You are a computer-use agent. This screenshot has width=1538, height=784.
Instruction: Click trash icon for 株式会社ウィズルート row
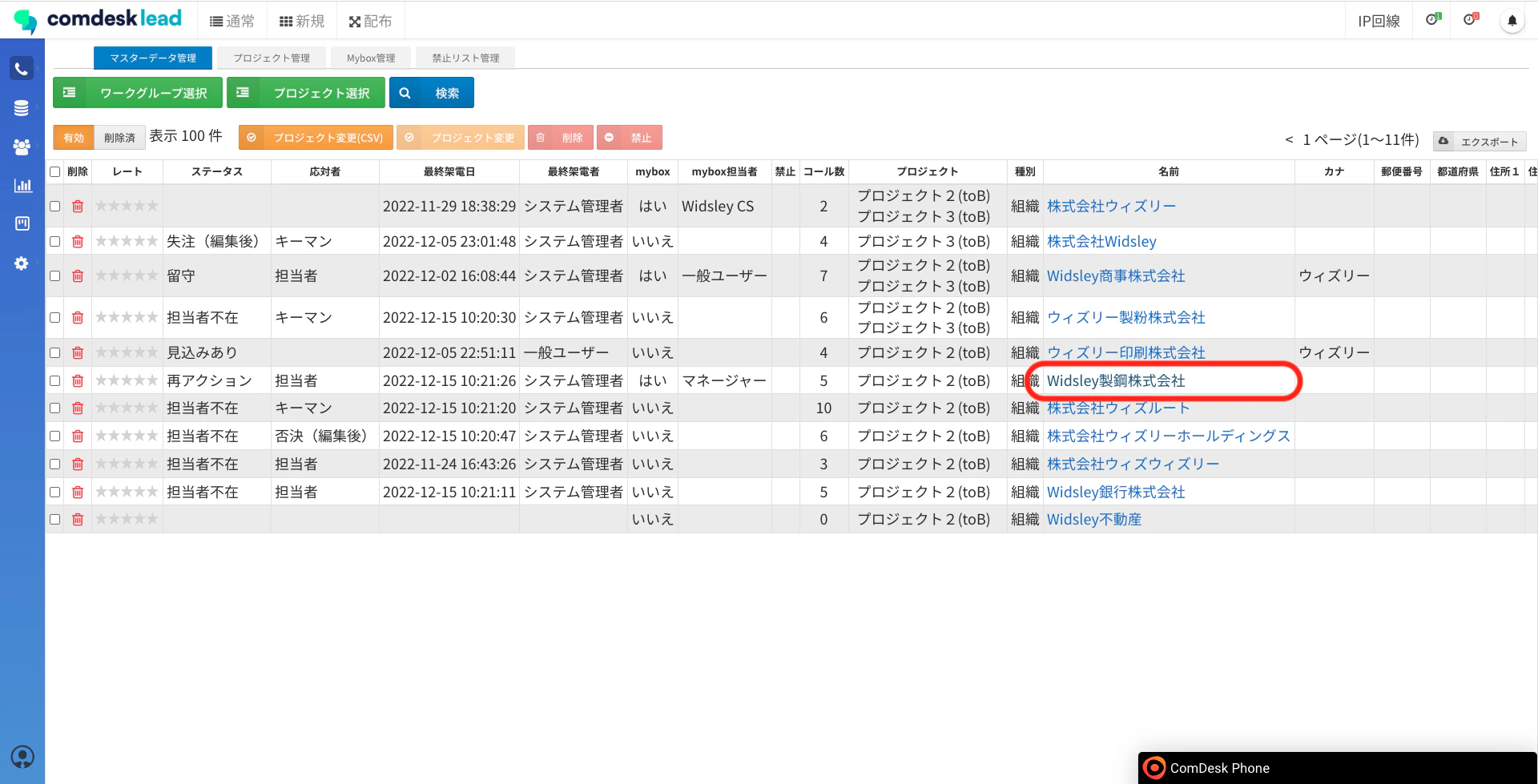coord(78,408)
